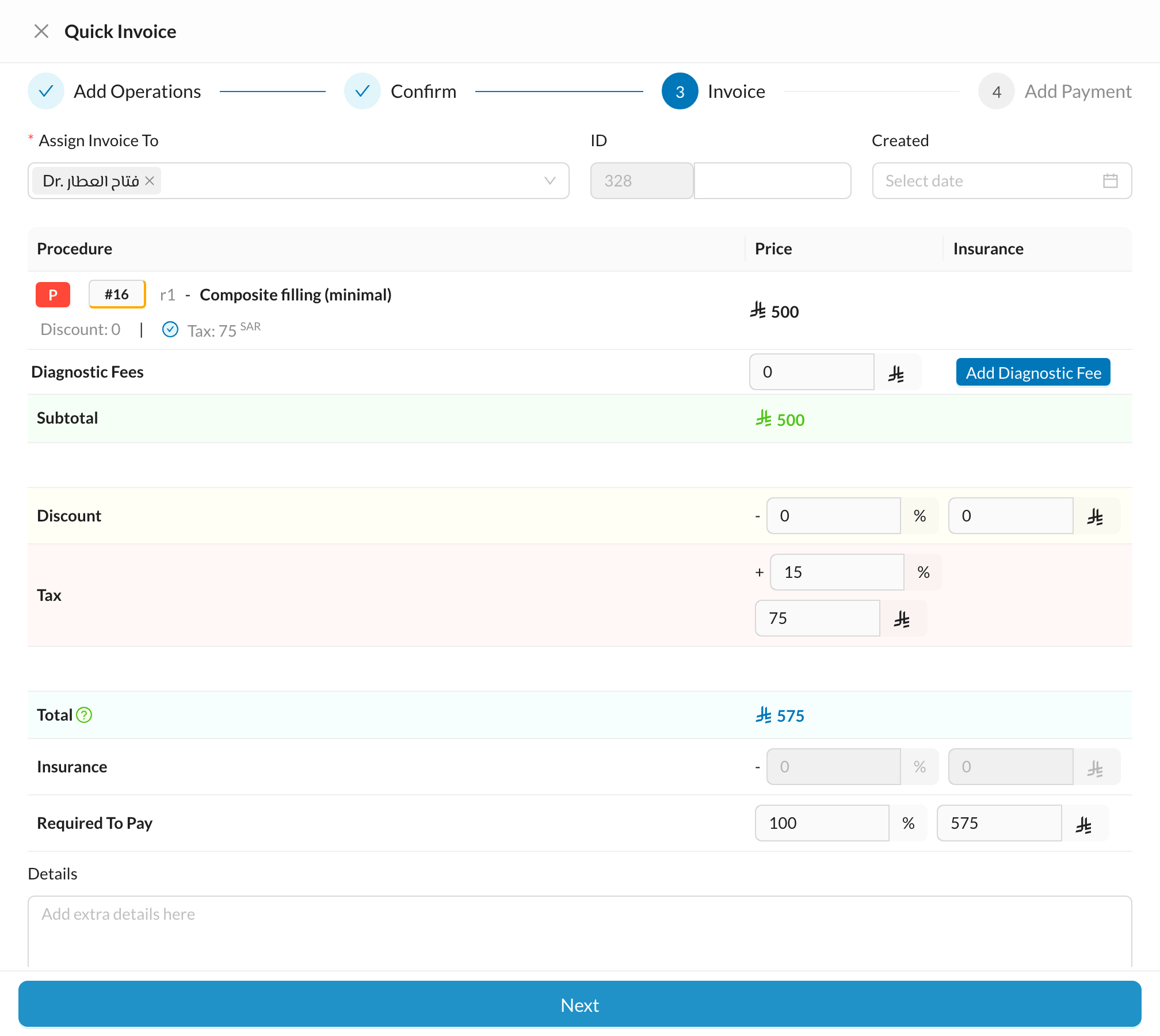Click the Diagnostic Fees amount field
This screenshot has height=1036, width=1160.
[812, 372]
